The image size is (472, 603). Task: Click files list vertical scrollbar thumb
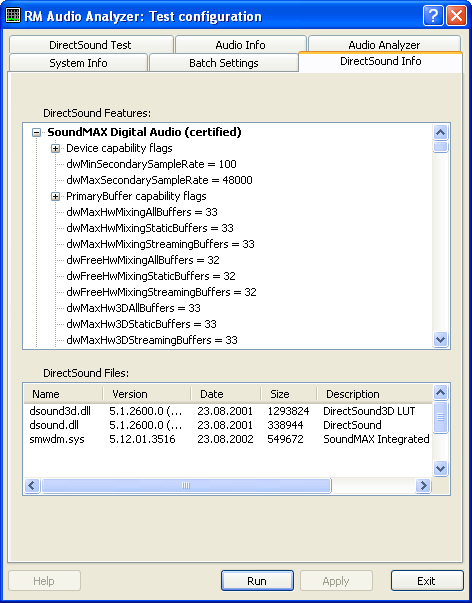[x=440, y=417]
